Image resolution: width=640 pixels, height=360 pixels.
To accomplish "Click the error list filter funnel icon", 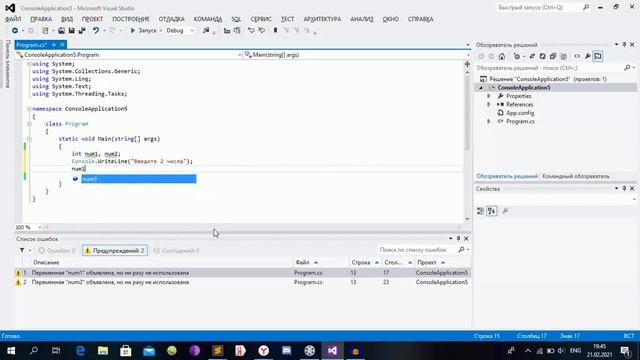I will [x=22, y=250].
